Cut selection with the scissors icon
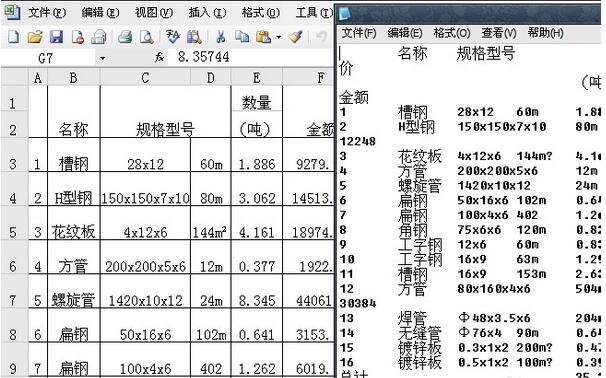This screenshot has width=606, height=378. (221, 37)
